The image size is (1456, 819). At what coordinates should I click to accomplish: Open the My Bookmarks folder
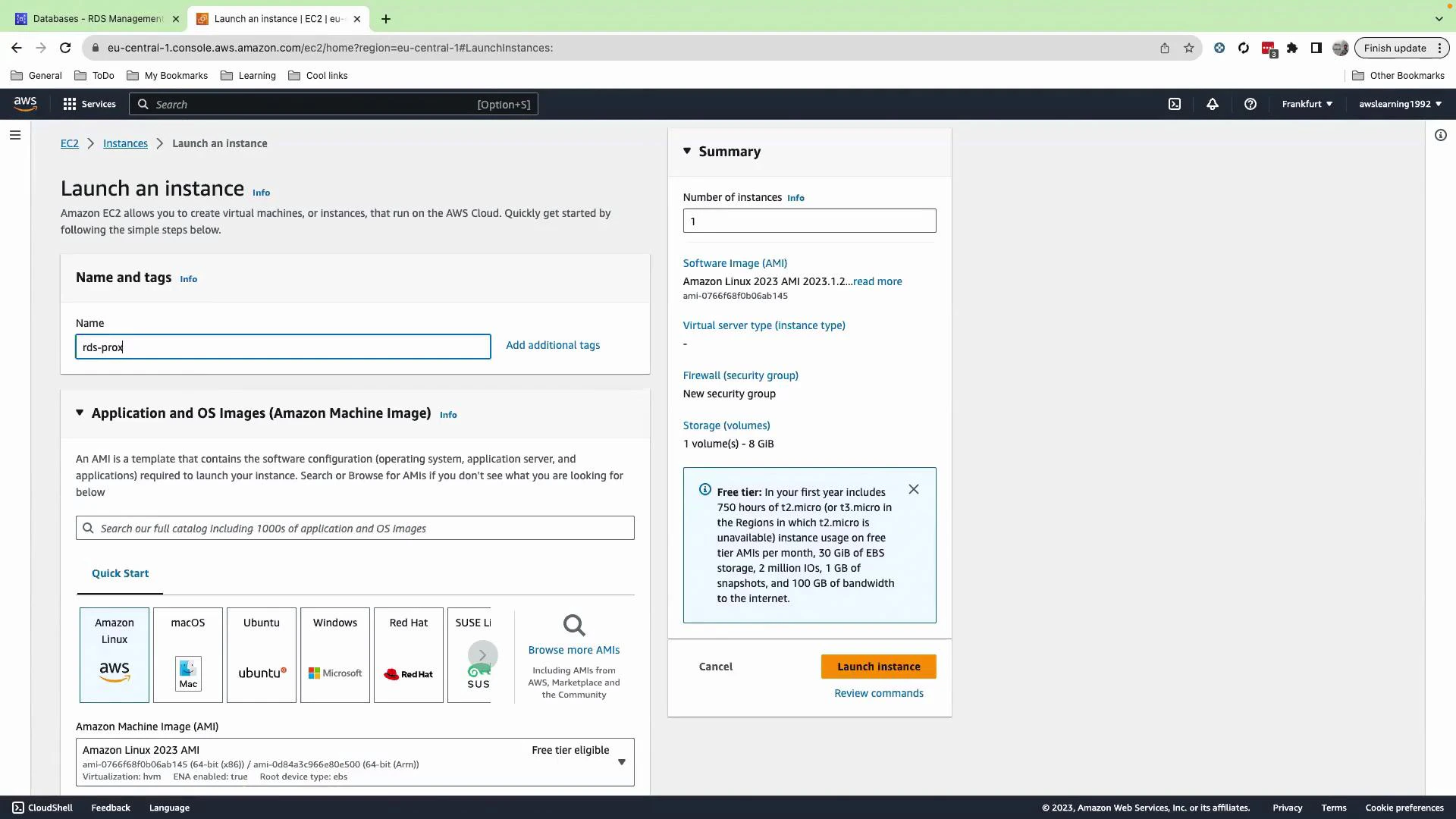click(168, 76)
